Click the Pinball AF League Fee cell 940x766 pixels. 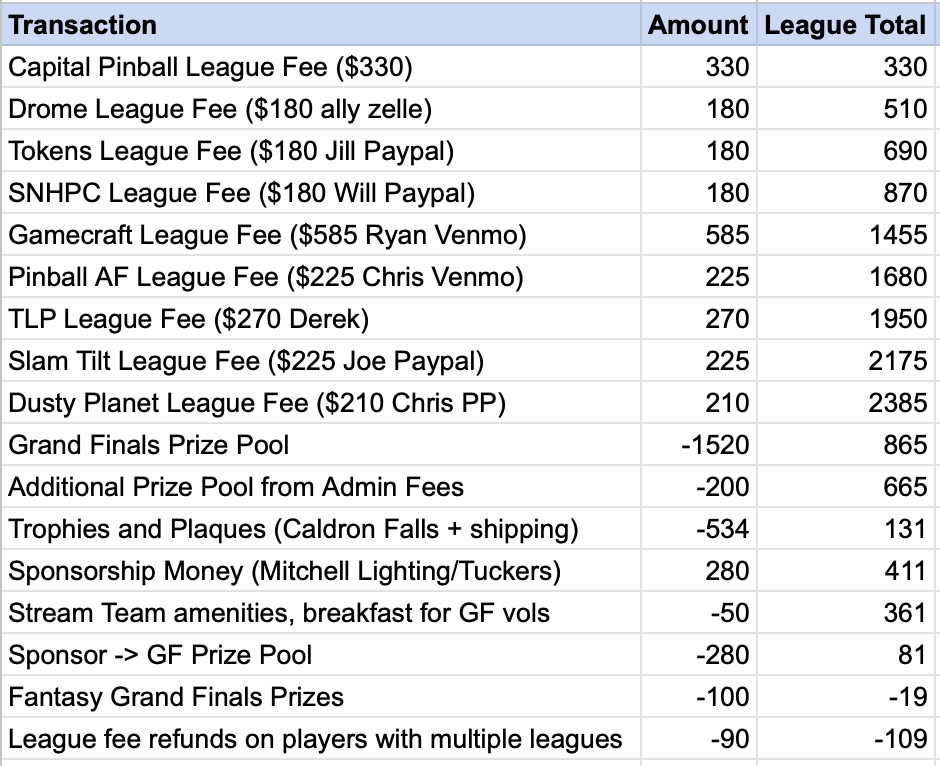point(265,277)
